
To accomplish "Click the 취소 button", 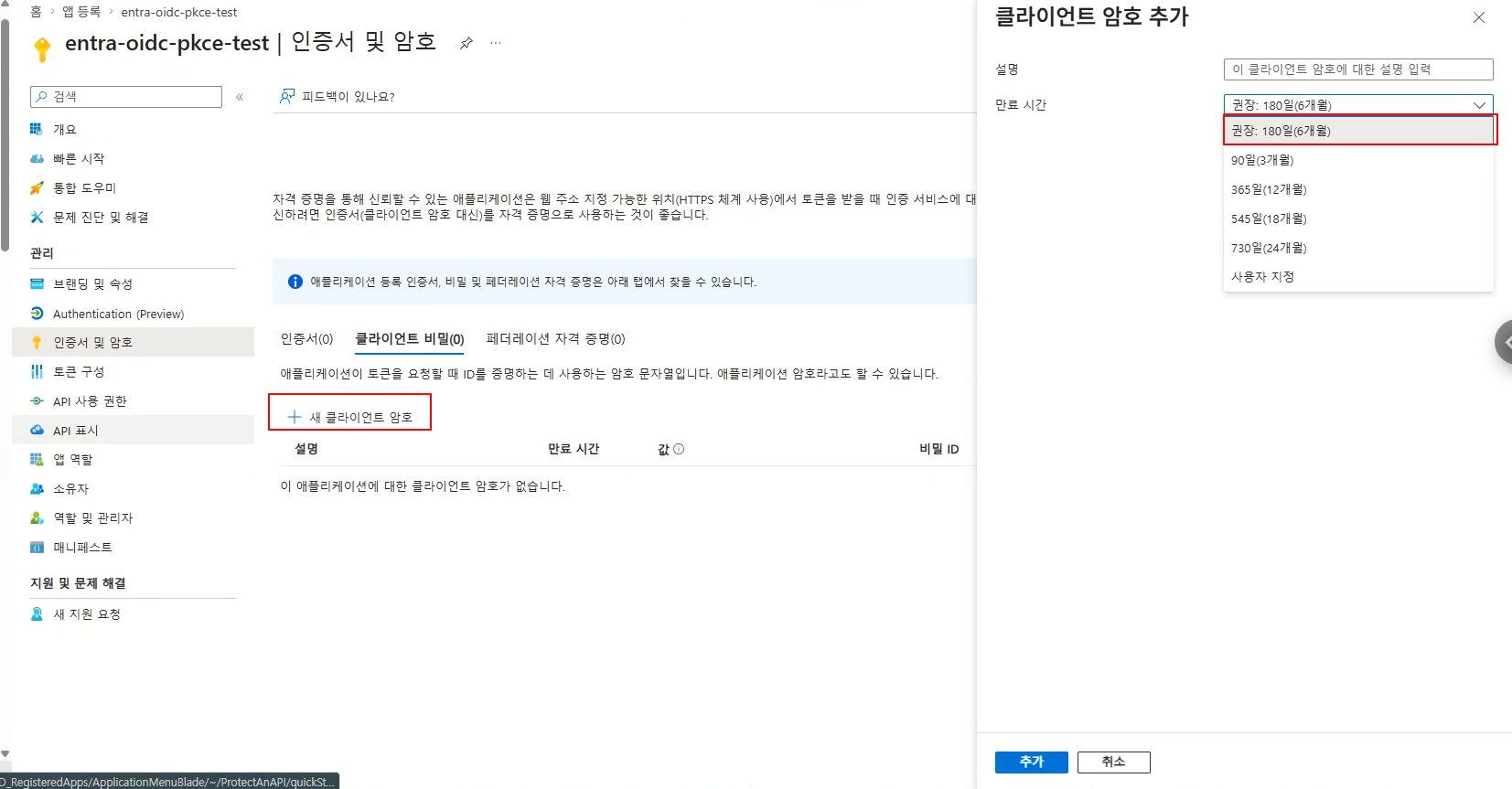I will (x=1113, y=762).
